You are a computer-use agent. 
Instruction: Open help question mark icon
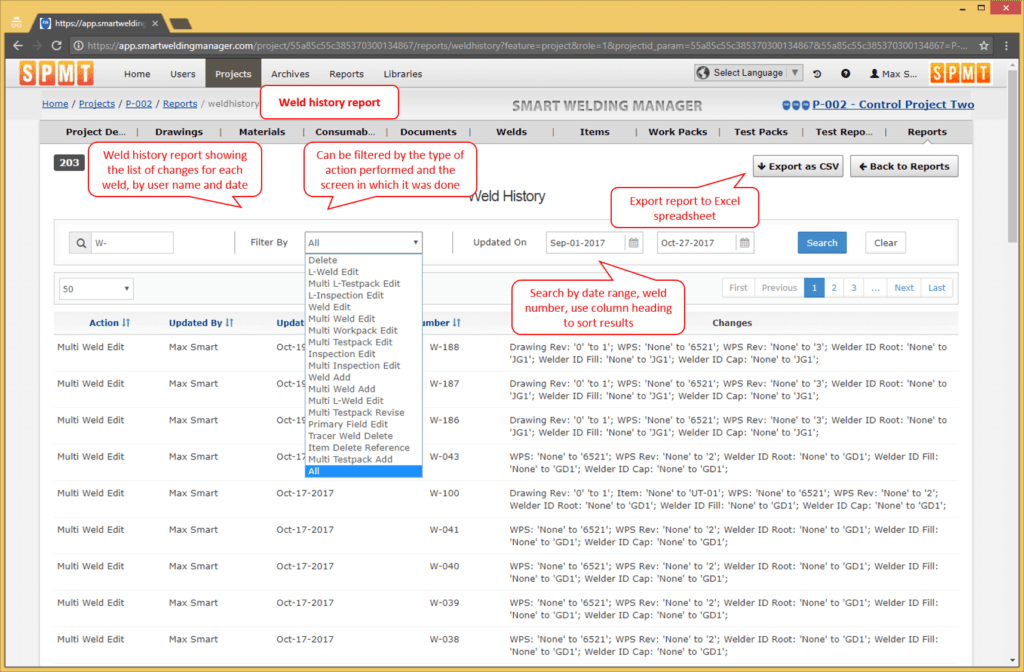tap(845, 74)
